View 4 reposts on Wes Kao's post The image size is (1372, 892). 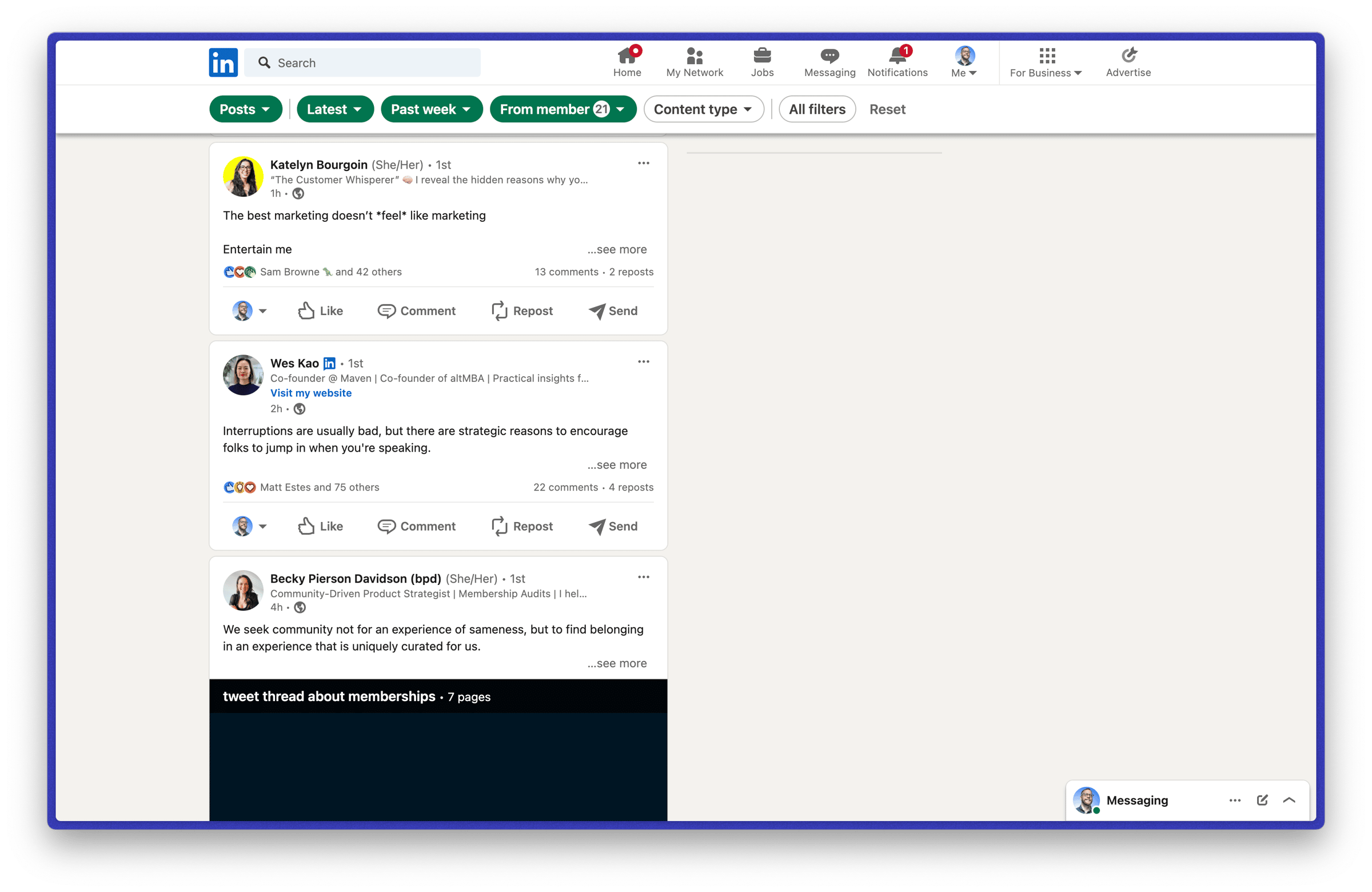631,487
